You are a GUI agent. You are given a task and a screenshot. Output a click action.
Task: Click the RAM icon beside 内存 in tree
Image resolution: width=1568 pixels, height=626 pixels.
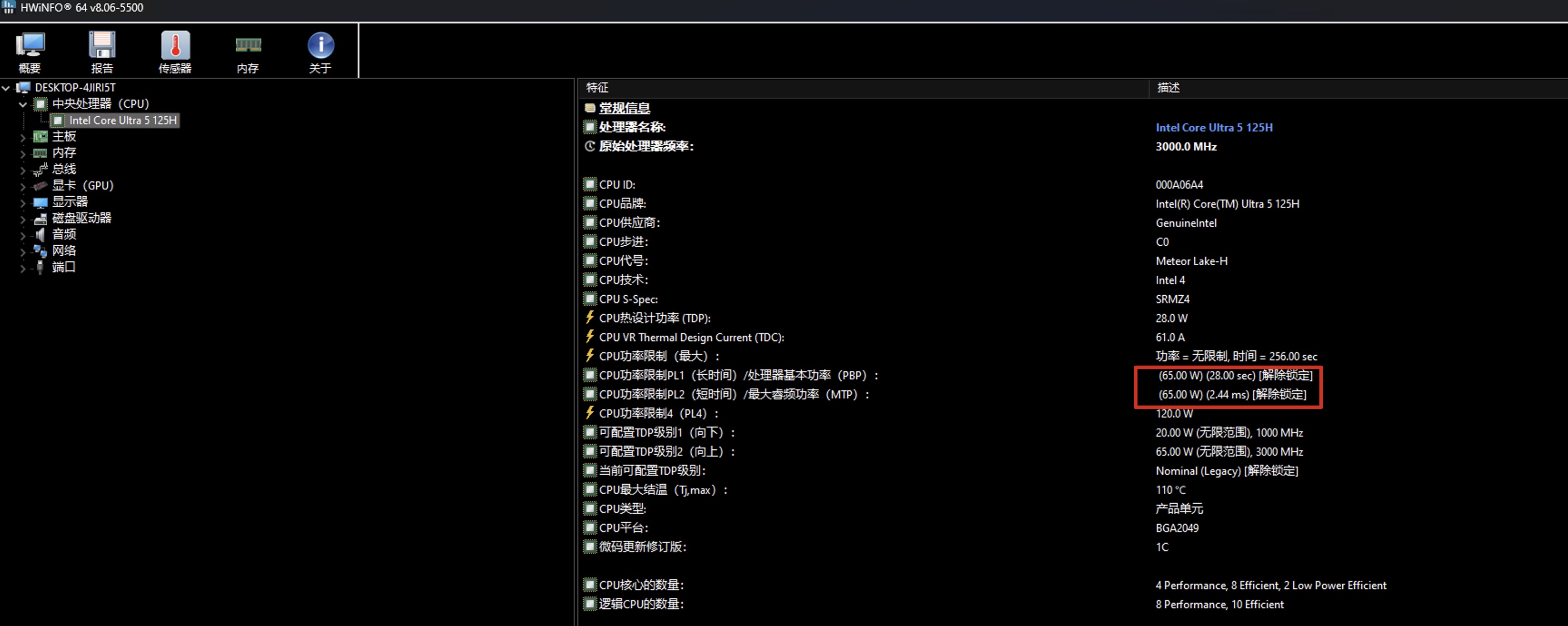tap(40, 153)
